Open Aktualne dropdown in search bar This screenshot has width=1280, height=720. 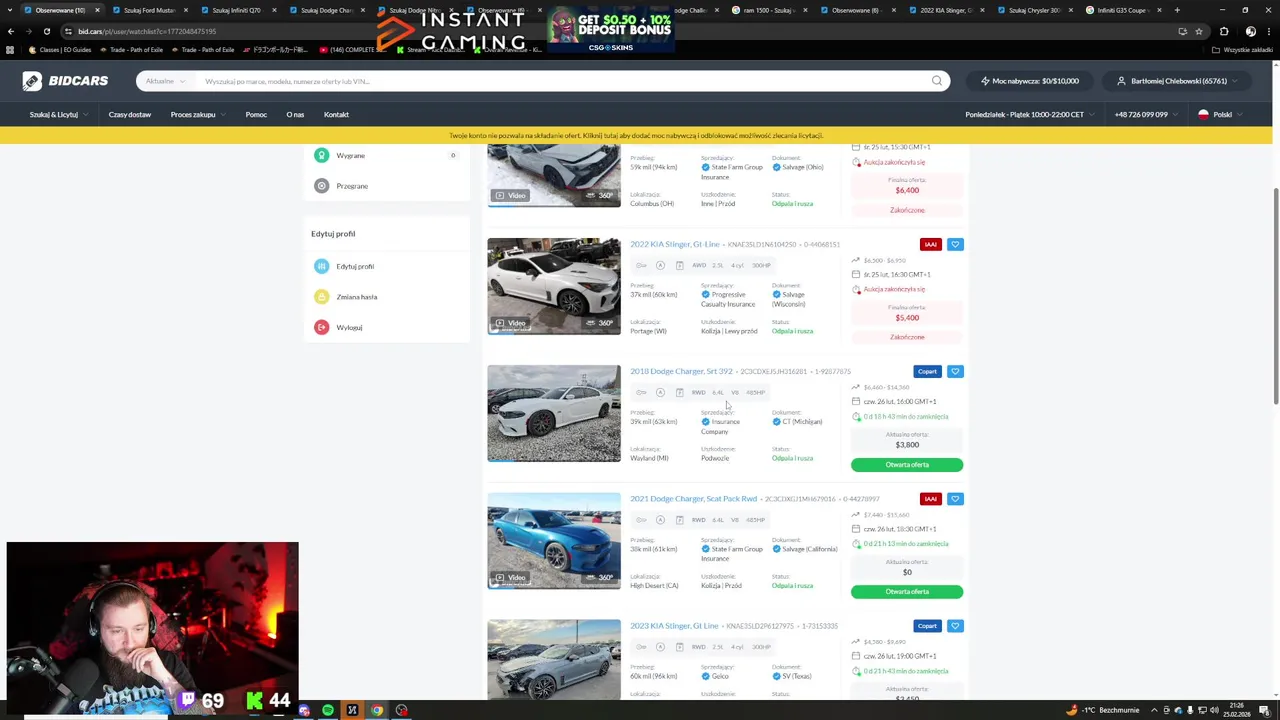click(x=164, y=81)
